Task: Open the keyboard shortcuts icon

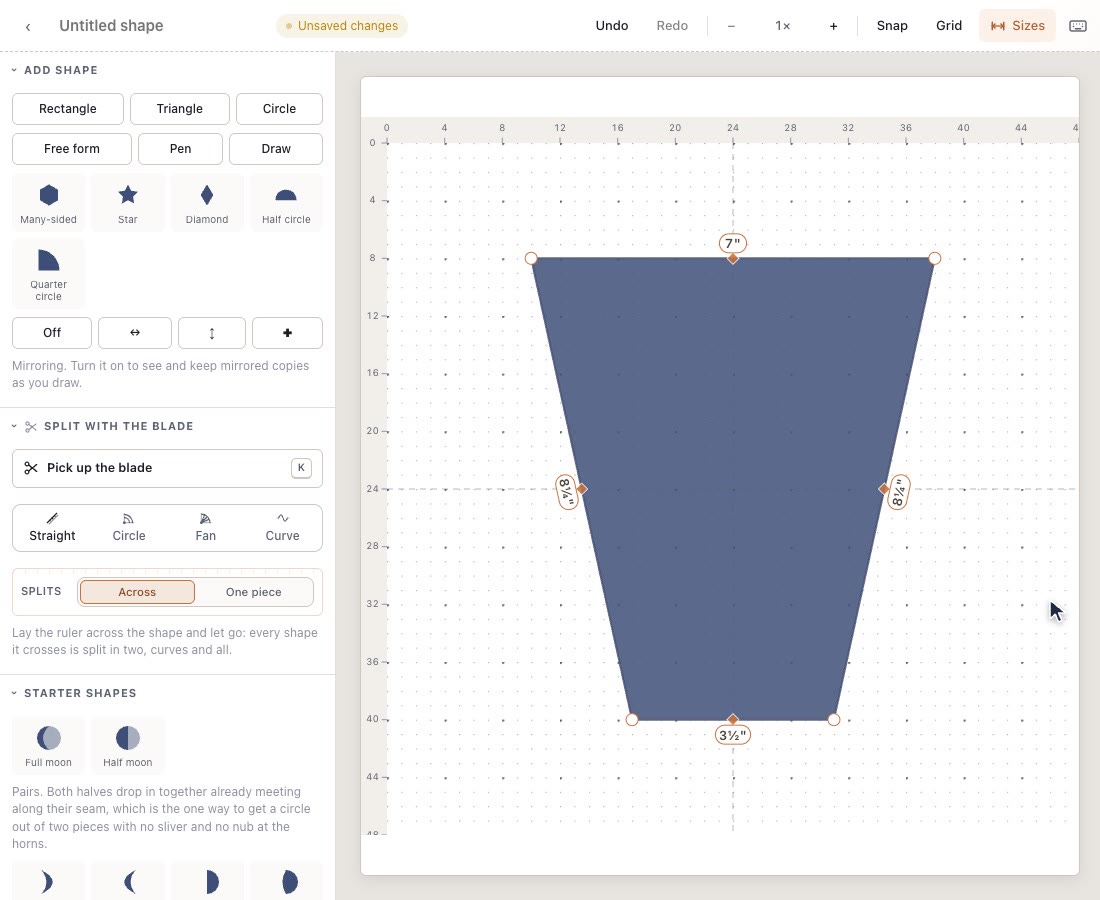Action: pyautogui.click(x=1078, y=26)
